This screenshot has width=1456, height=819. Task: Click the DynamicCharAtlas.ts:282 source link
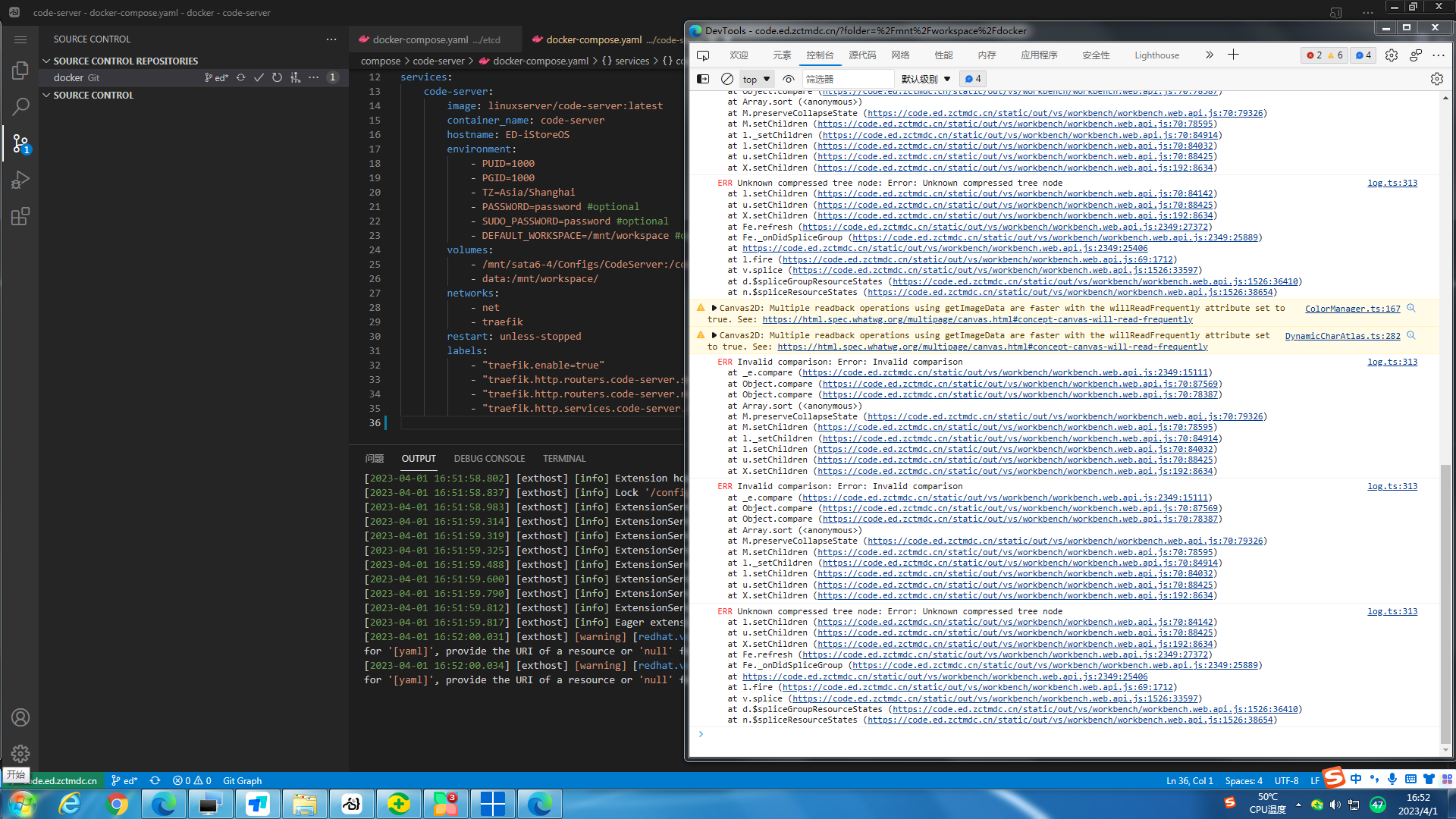[x=1342, y=336]
